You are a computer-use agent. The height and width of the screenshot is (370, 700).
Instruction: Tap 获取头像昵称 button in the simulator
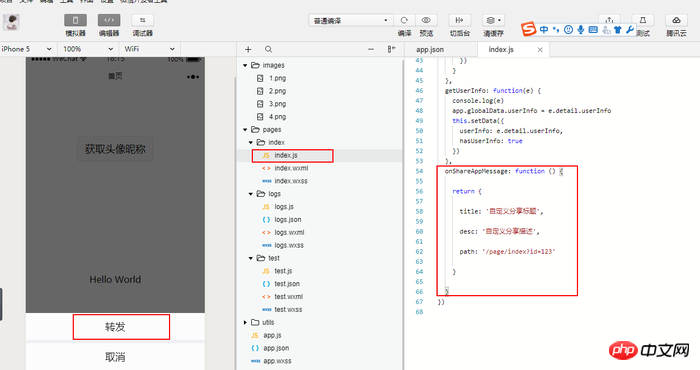115,149
